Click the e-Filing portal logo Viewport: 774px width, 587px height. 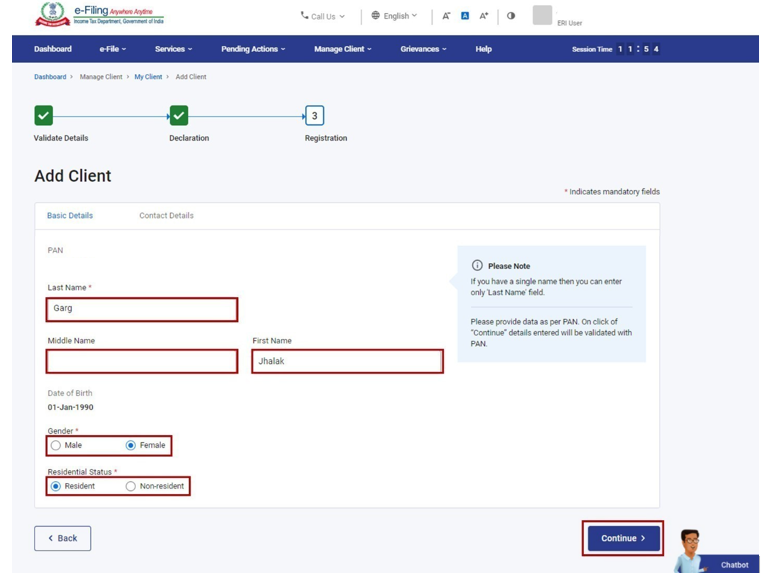98,15
